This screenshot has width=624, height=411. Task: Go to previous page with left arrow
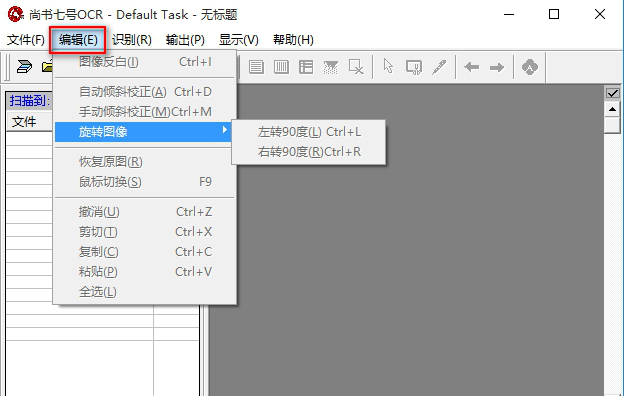[x=472, y=67]
